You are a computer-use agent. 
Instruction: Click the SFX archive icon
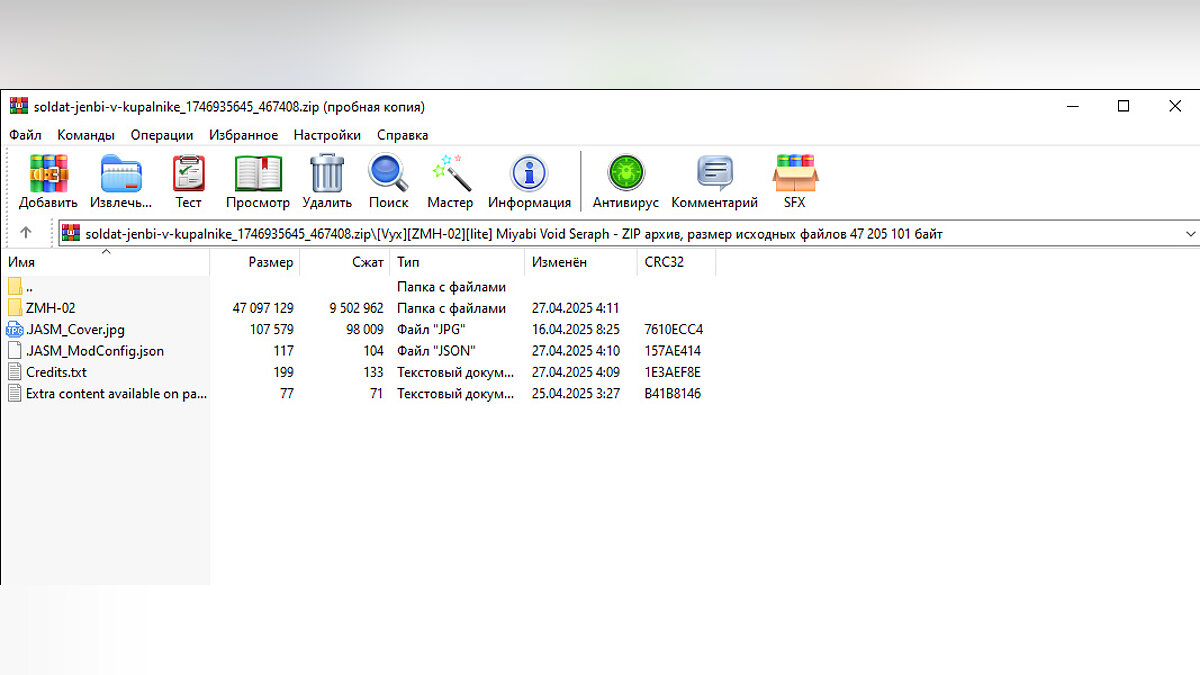(794, 174)
